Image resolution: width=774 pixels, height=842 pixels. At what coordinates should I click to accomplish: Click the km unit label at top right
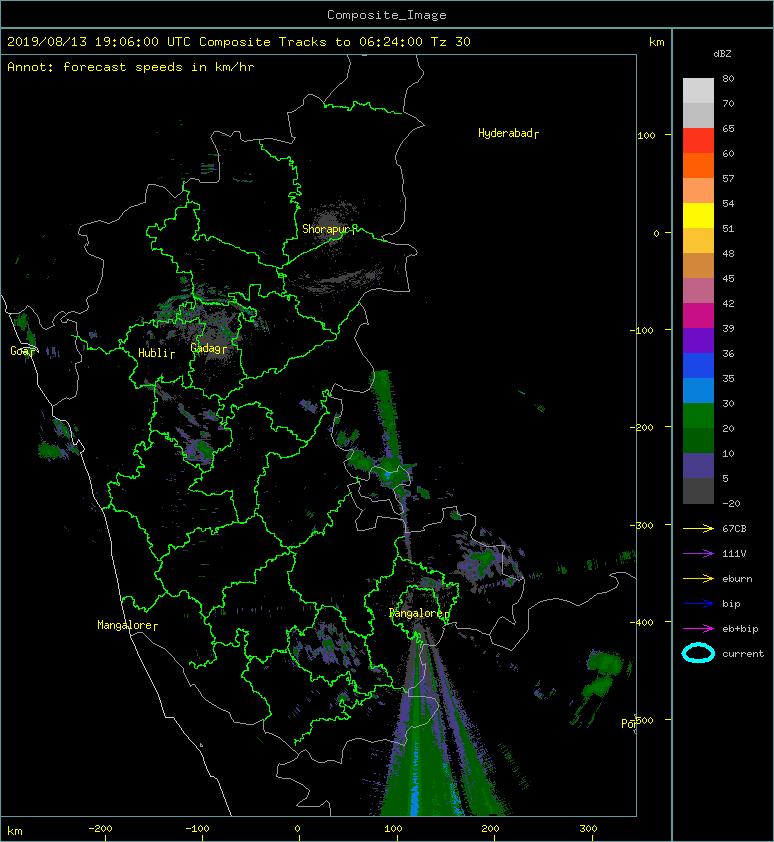tap(656, 42)
